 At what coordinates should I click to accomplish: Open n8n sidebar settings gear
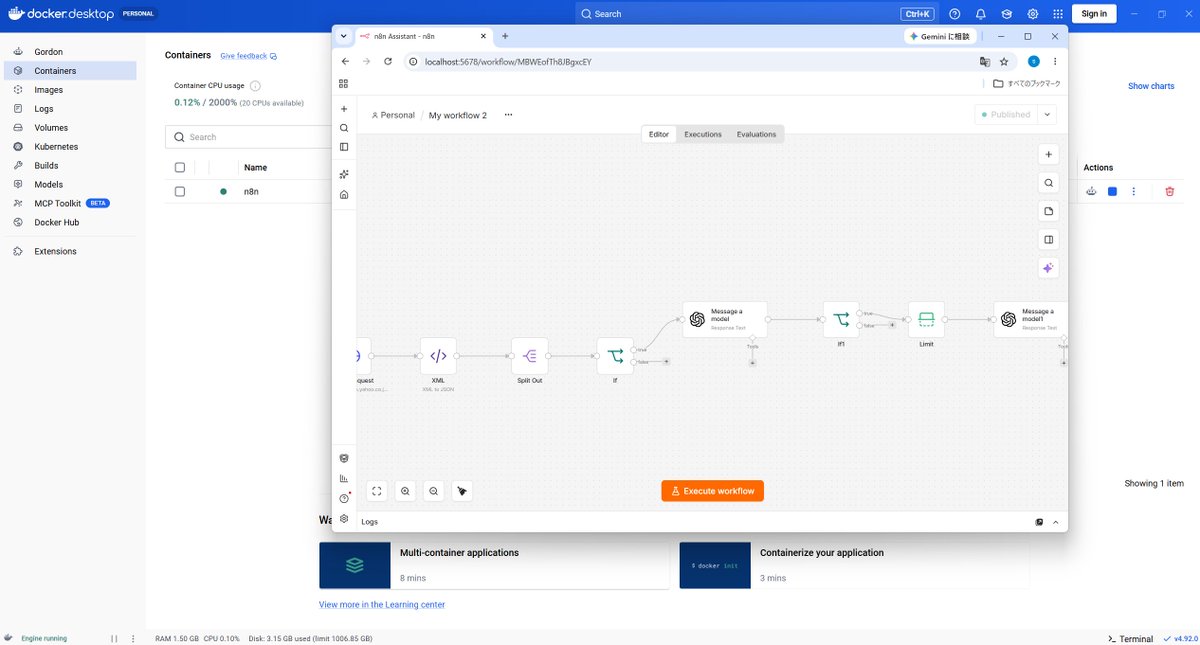point(344,519)
